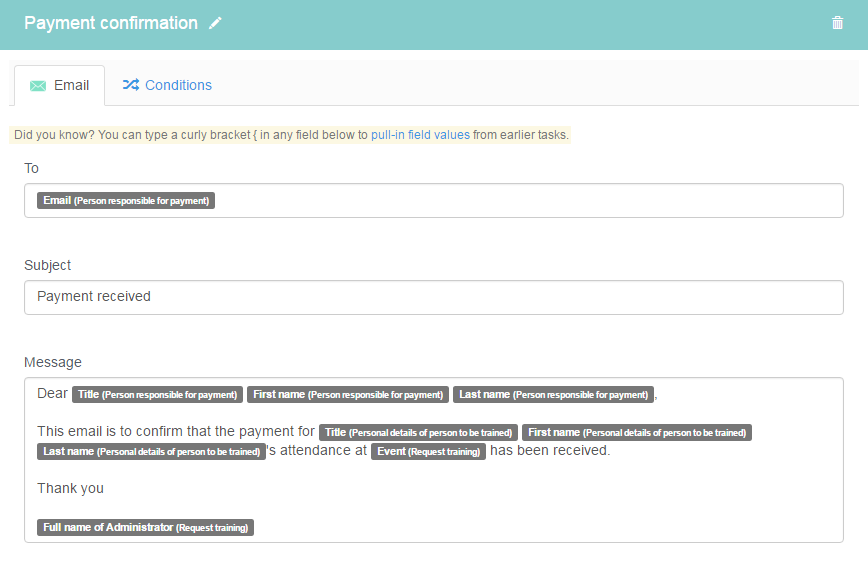Viewport: 868px width, 572px height.
Task: Focus the To recipient field
Action: tap(433, 200)
